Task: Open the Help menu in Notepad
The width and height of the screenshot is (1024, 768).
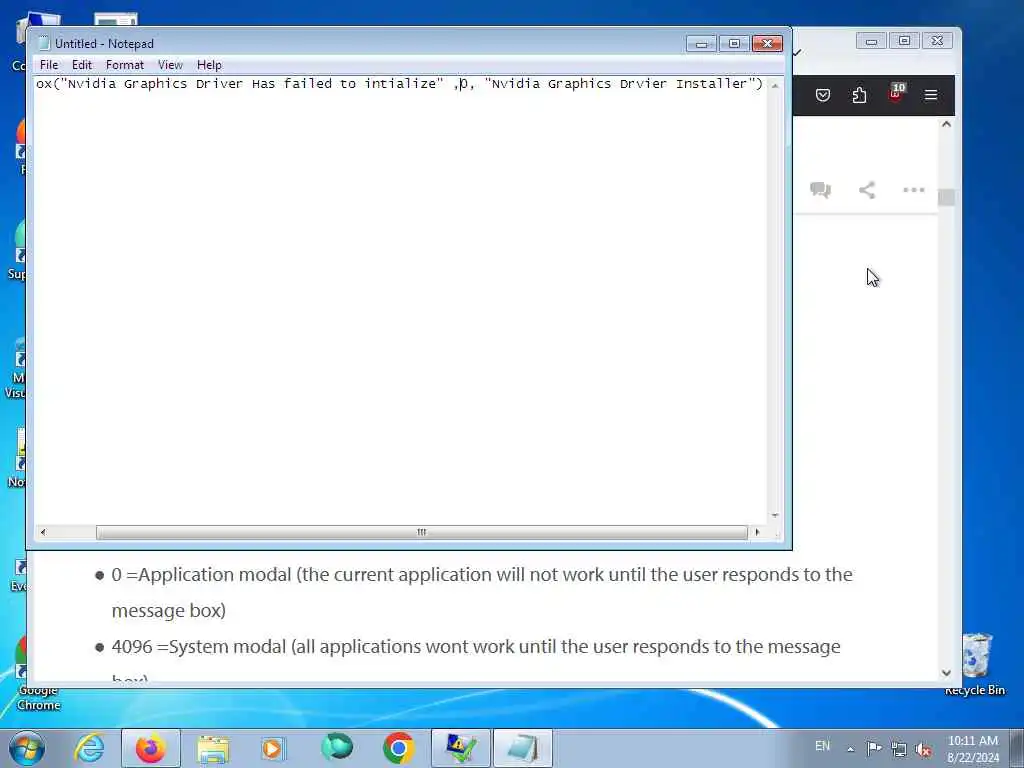Action: click(x=209, y=65)
